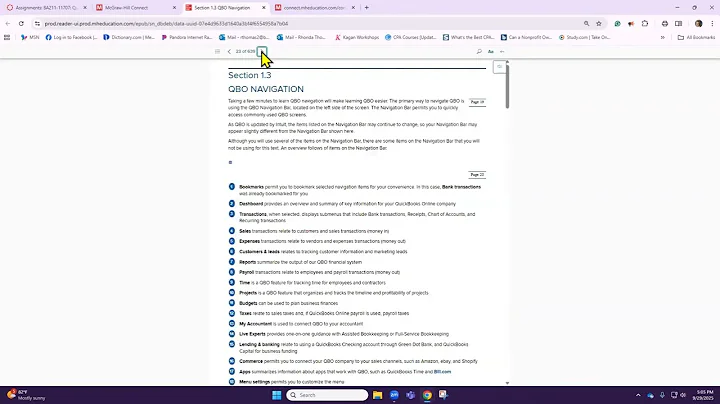Open the Study.com bookmark
This screenshot has width=720, height=404.
(x=585, y=37)
